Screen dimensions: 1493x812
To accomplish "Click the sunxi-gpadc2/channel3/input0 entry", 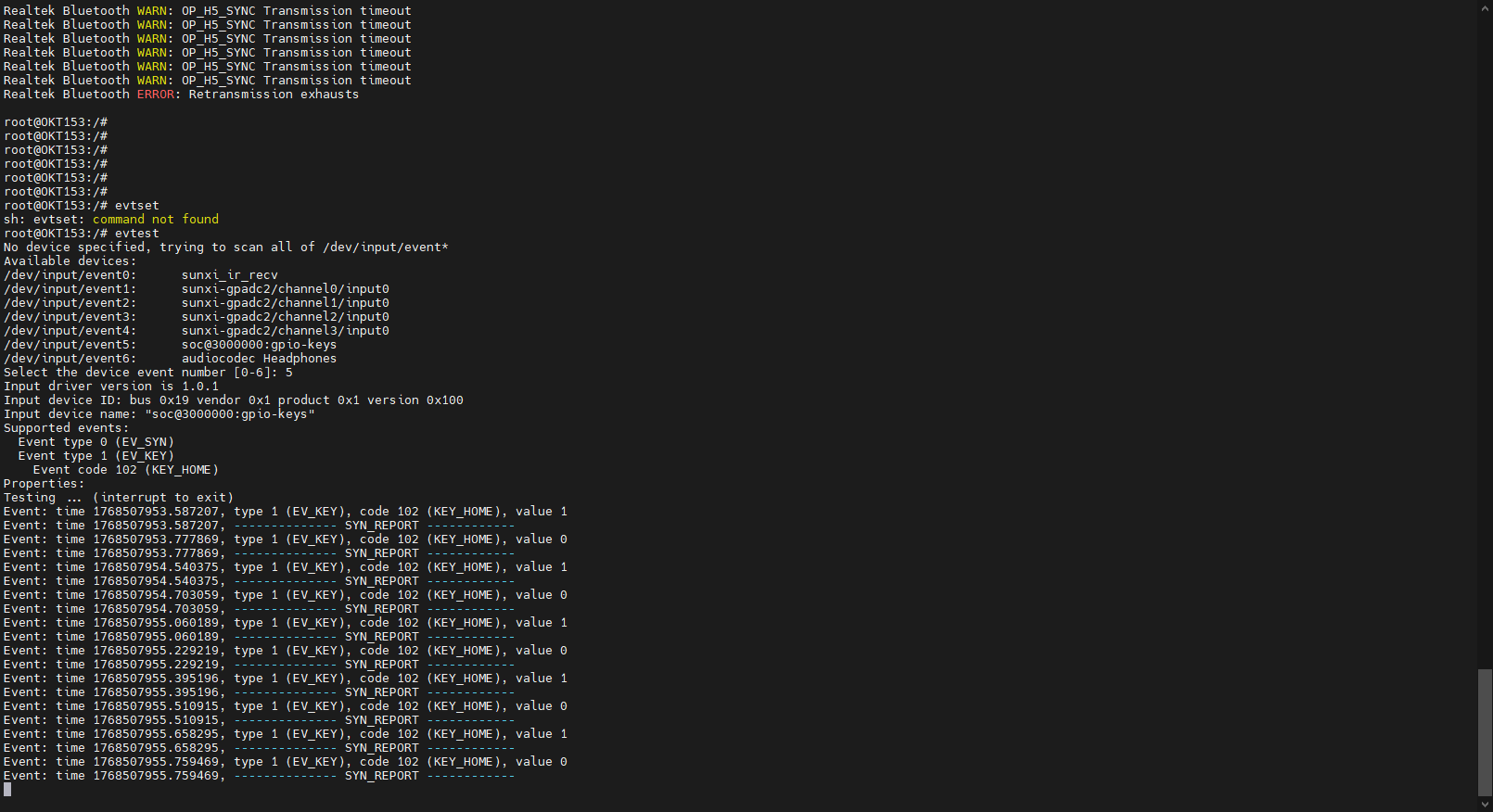I will point(285,331).
